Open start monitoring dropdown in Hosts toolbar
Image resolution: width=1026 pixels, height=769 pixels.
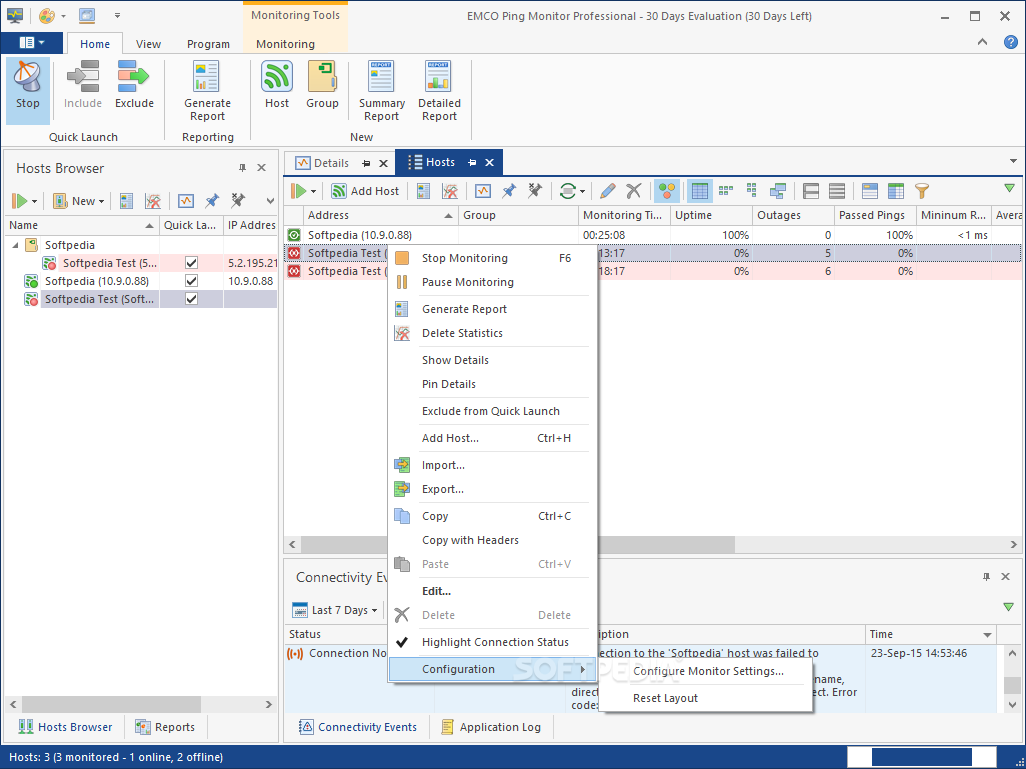313,191
